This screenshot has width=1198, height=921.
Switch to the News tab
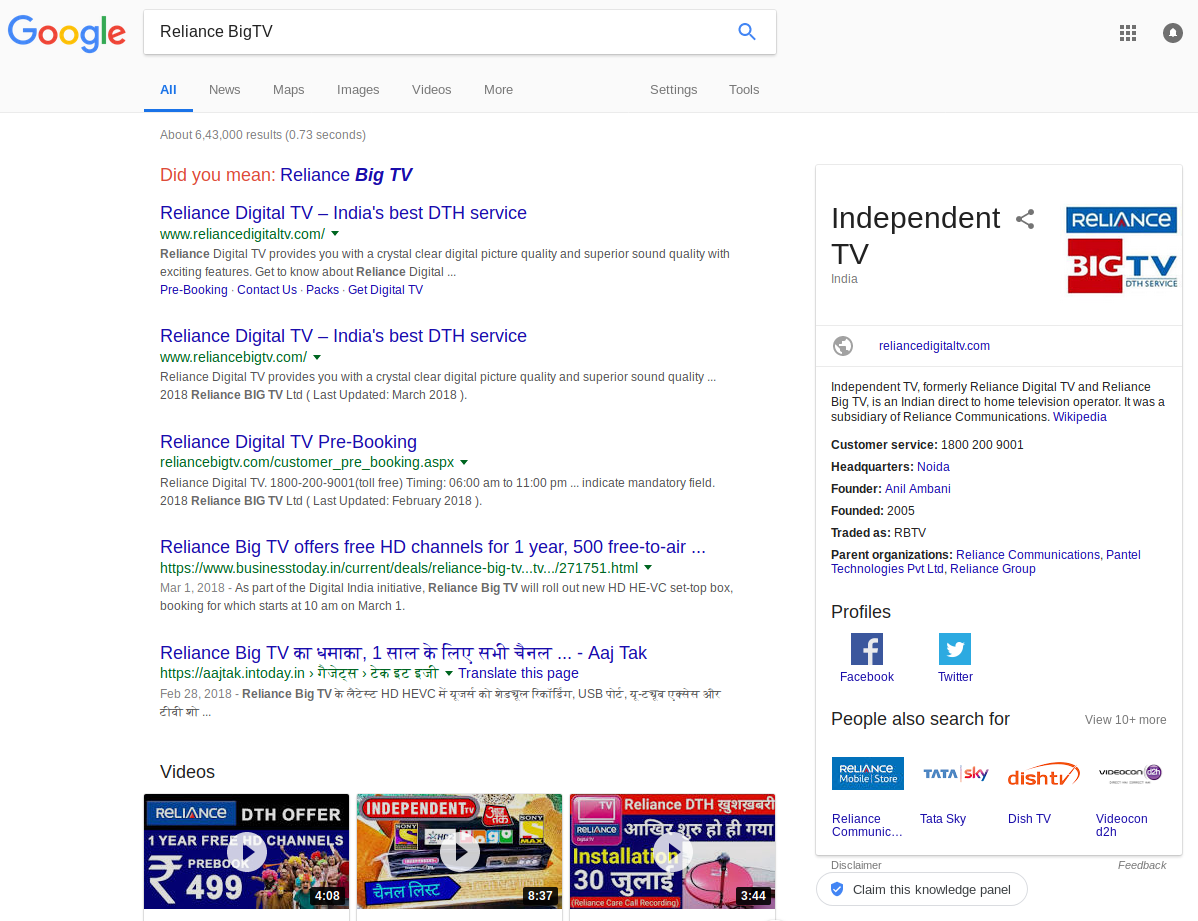[225, 89]
